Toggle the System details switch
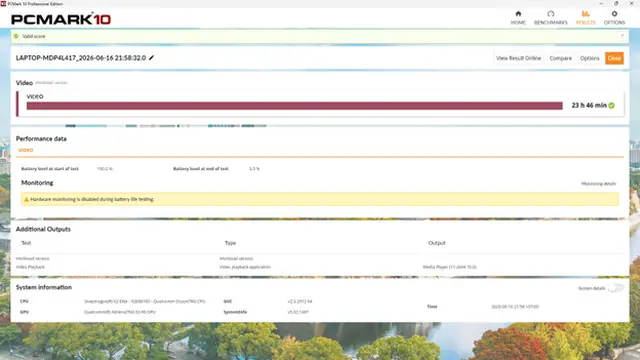 616,288
